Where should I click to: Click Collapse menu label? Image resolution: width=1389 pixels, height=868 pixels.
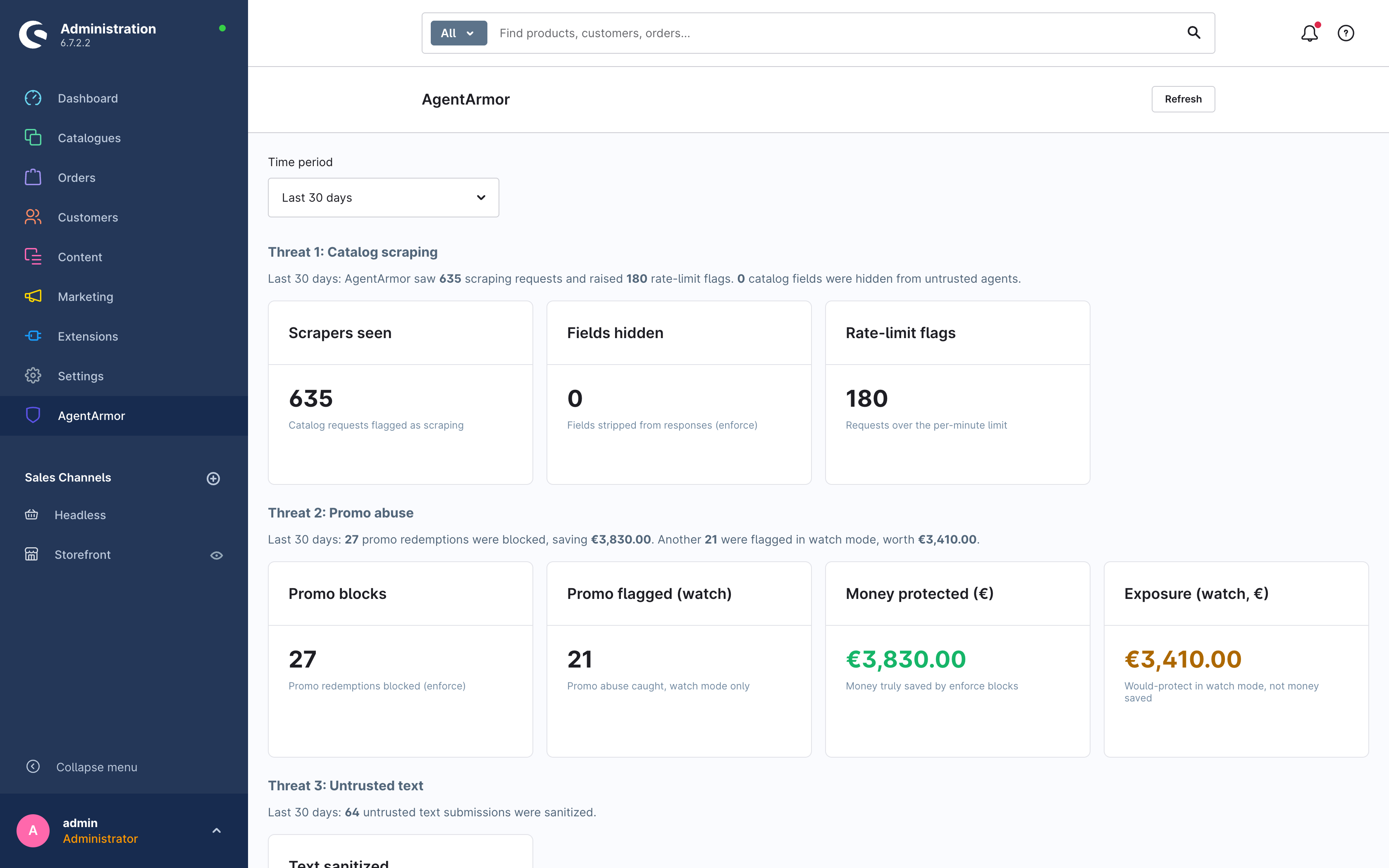96,767
